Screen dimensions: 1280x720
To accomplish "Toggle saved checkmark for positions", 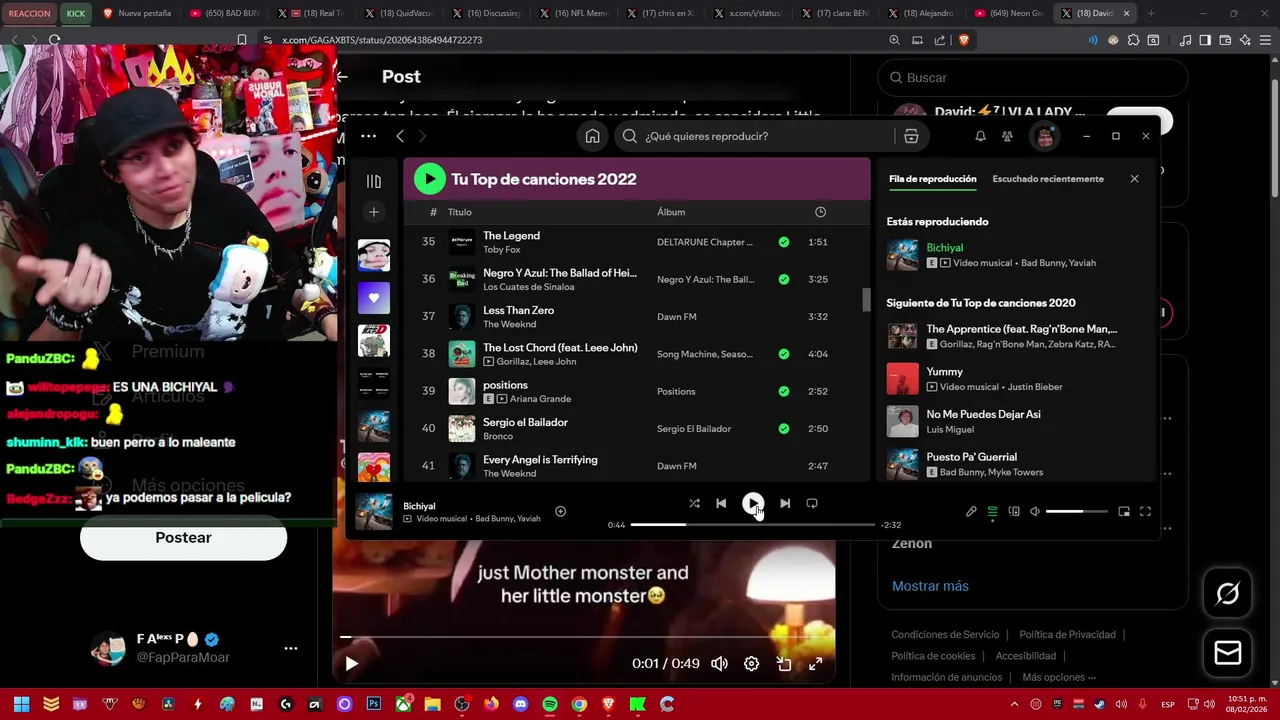I will click(x=784, y=391).
